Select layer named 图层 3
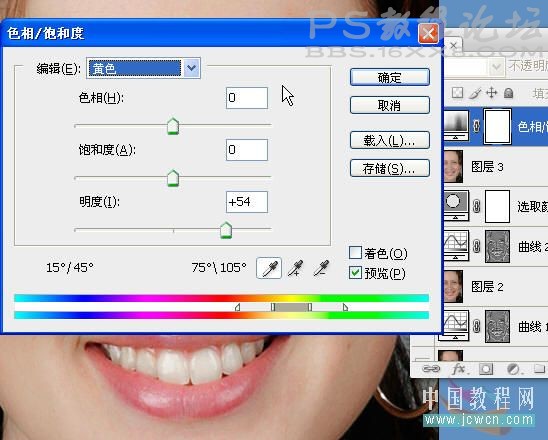Screen dimensions: 548x440 coord(487,167)
